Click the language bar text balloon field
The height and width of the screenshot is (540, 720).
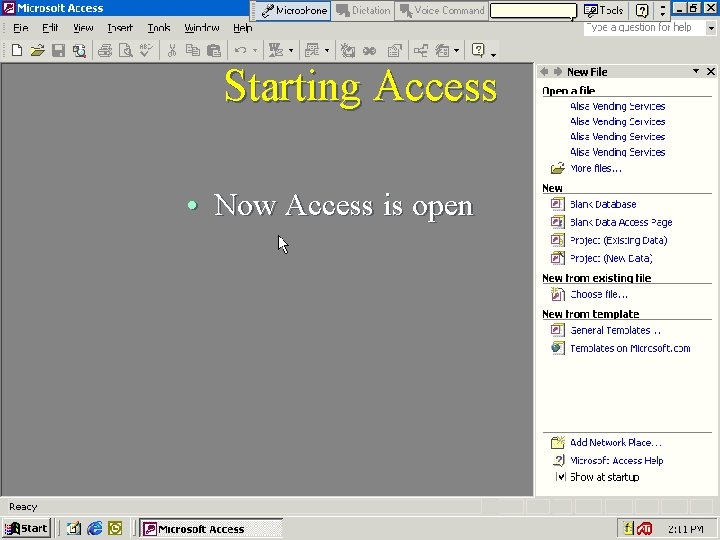point(533,11)
